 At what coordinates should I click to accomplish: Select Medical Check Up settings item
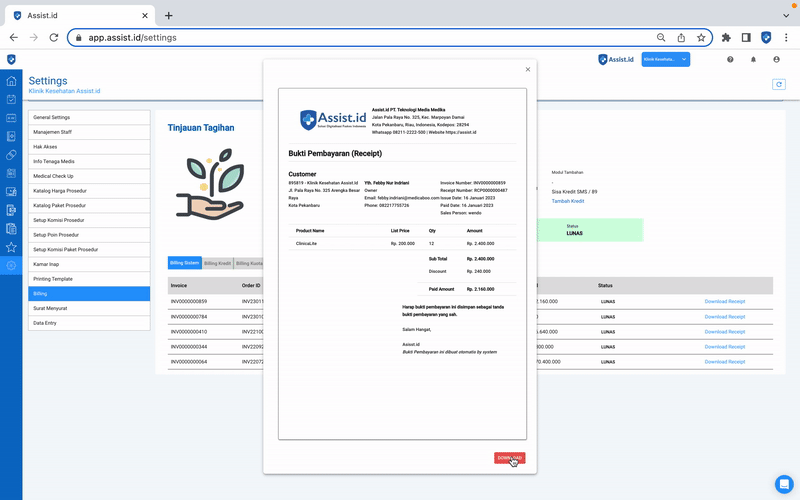(x=89, y=176)
